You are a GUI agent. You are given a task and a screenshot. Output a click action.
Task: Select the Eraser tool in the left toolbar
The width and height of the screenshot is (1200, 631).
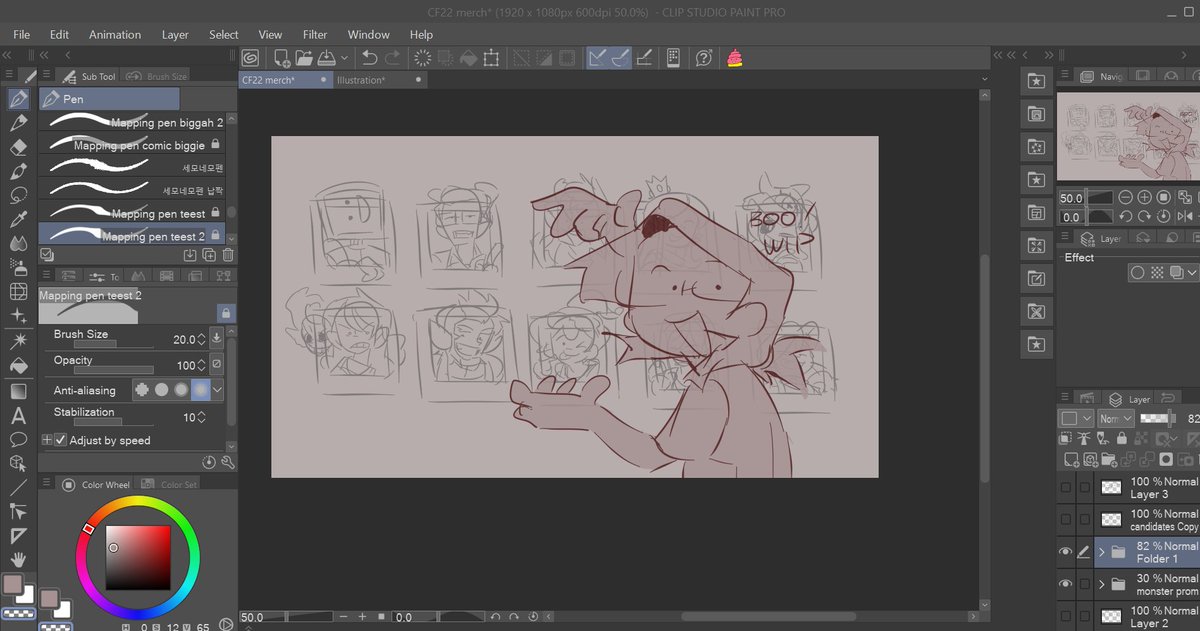point(18,147)
